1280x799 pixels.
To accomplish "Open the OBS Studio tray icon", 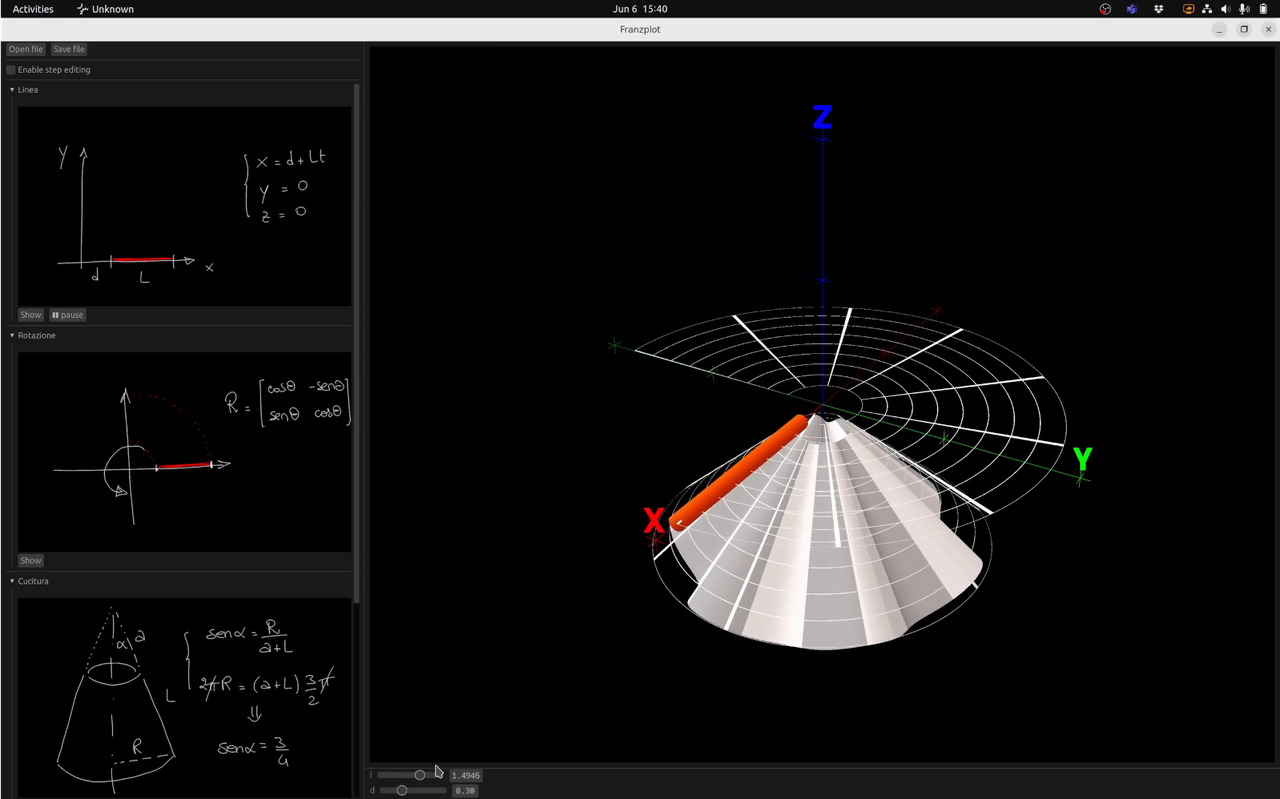I will (1105, 9).
